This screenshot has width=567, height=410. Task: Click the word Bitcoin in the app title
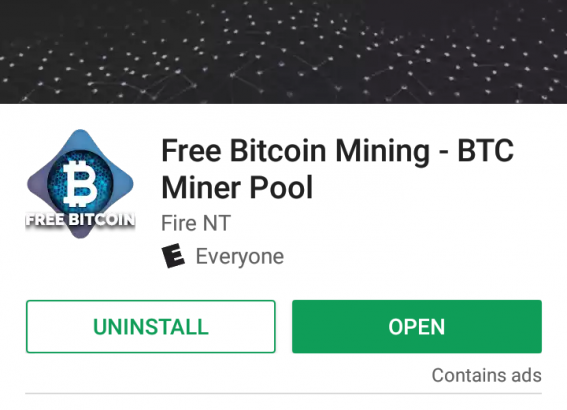tap(278, 150)
